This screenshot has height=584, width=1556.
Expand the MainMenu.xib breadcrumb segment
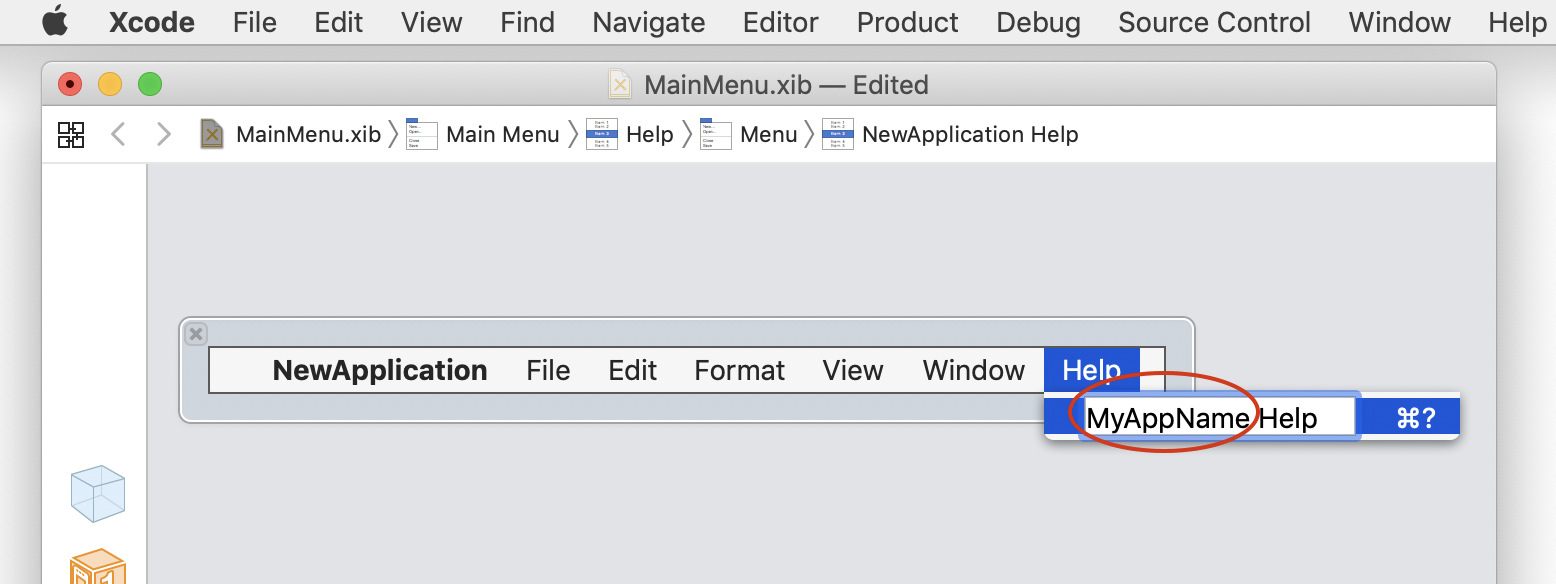coord(306,133)
